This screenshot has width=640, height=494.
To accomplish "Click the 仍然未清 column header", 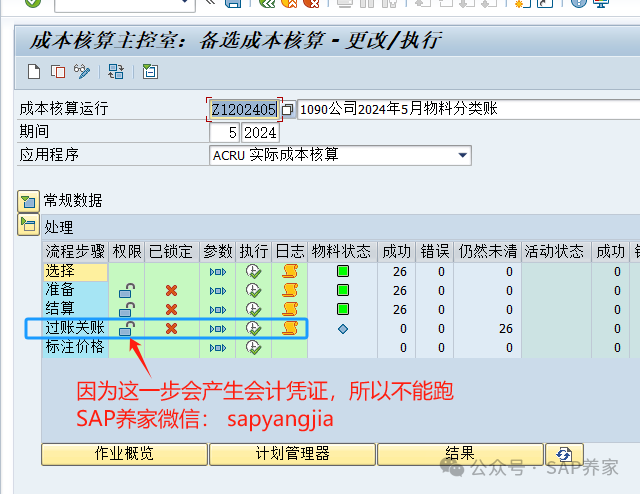I will (487, 251).
